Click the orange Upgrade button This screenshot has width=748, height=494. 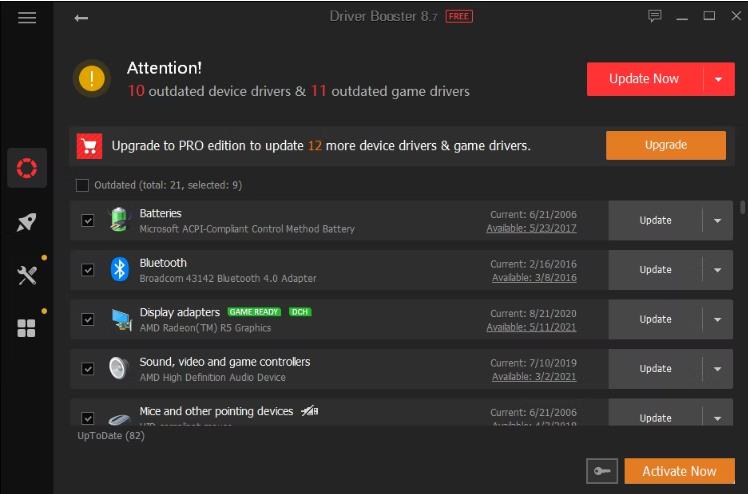pyautogui.click(x=666, y=145)
